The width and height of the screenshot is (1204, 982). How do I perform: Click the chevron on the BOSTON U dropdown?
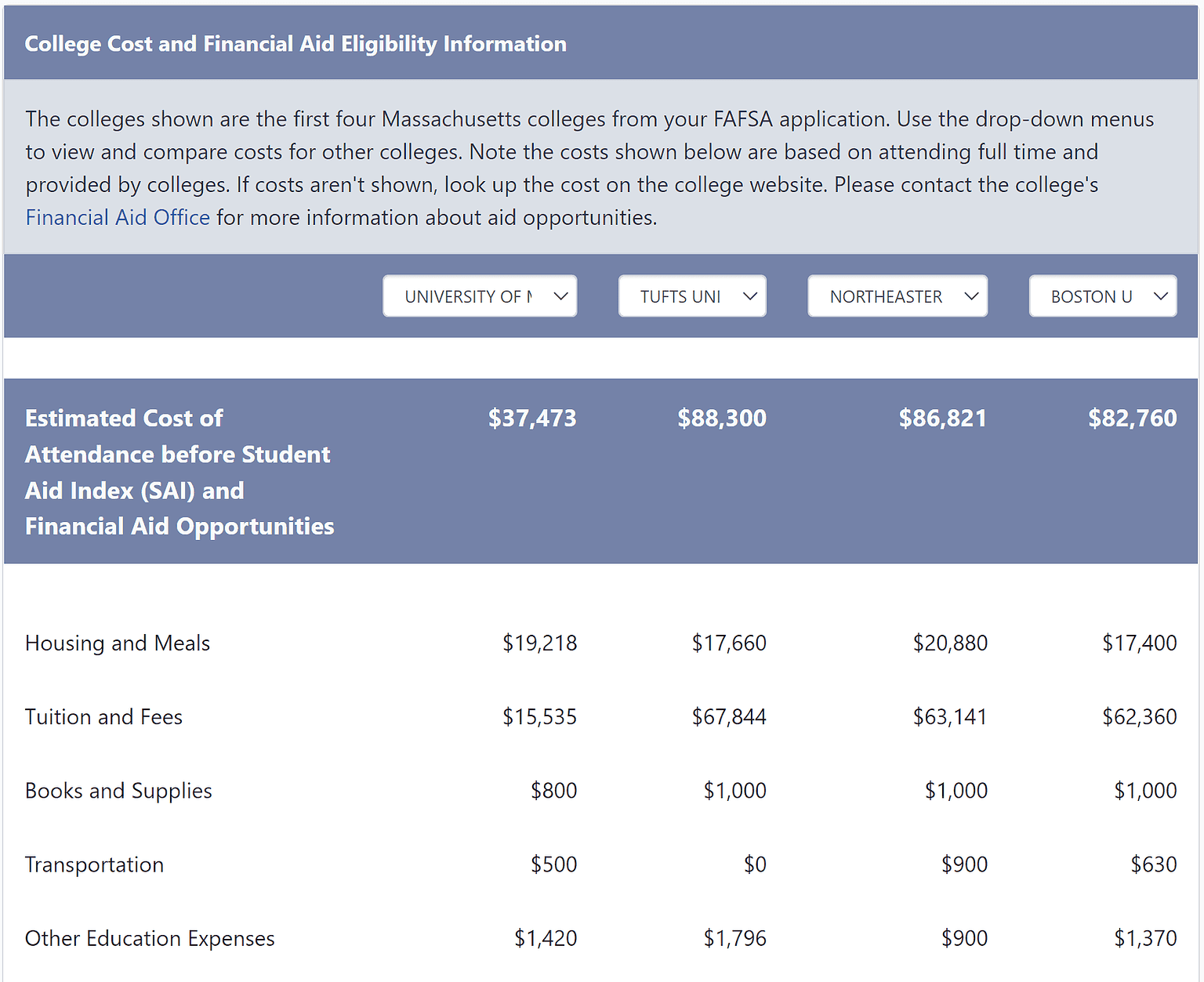1161,295
